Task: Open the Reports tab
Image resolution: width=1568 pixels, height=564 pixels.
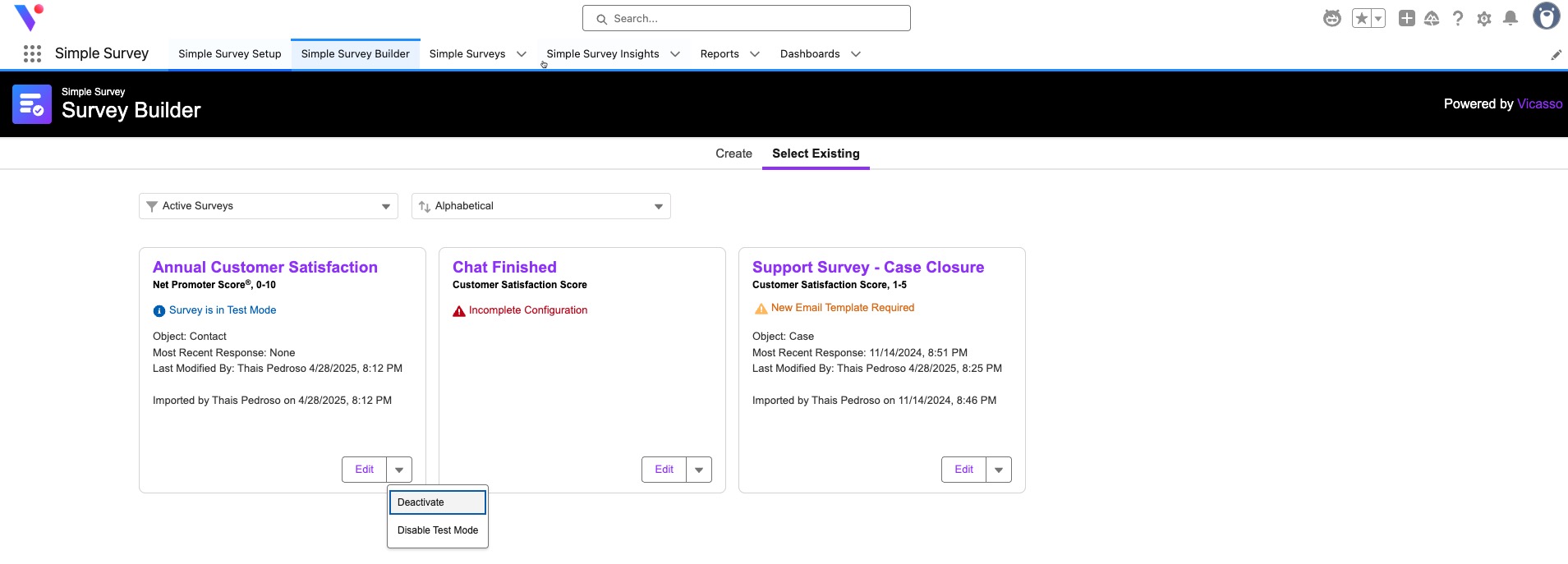Action: pyautogui.click(x=720, y=54)
